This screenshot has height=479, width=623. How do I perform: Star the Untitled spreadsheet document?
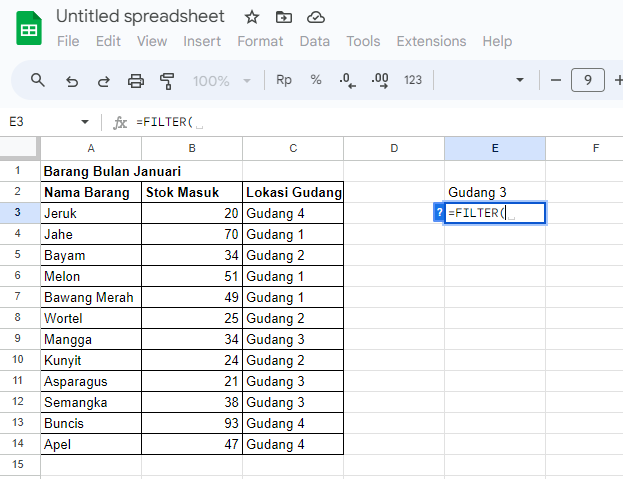[x=252, y=17]
